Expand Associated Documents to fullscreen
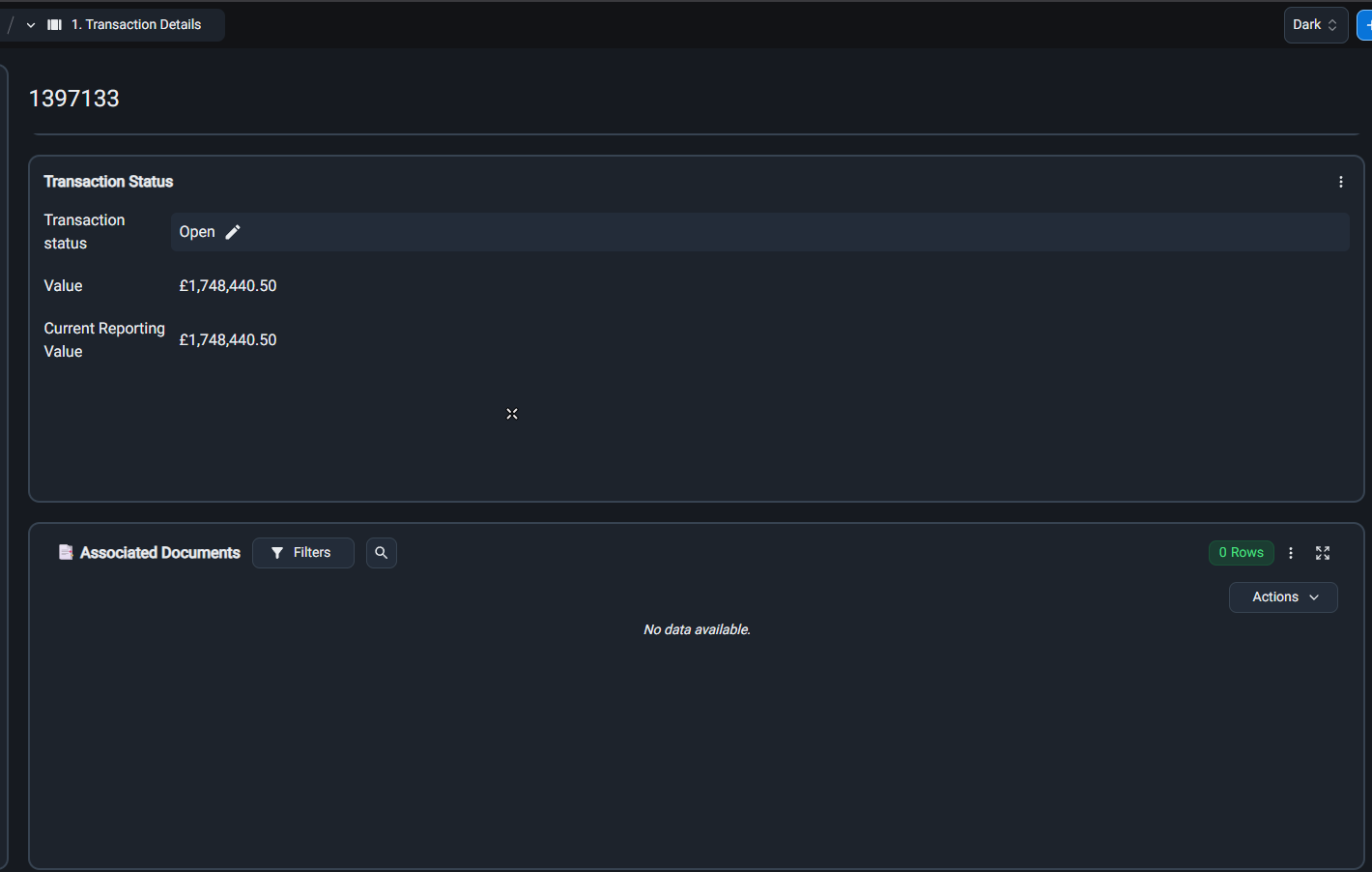This screenshot has width=1372, height=872. click(1323, 553)
